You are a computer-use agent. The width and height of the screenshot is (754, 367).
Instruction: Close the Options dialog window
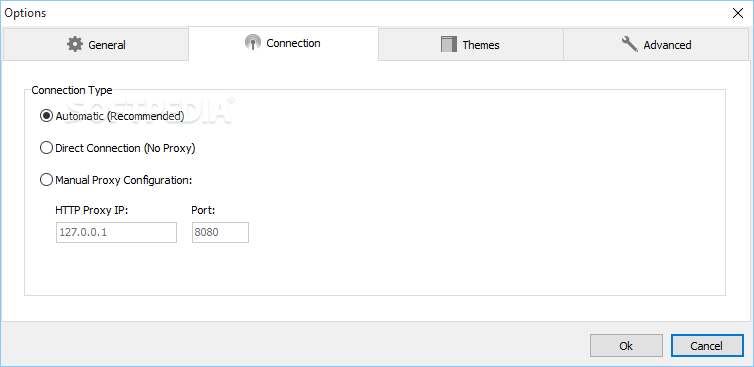(738, 13)
